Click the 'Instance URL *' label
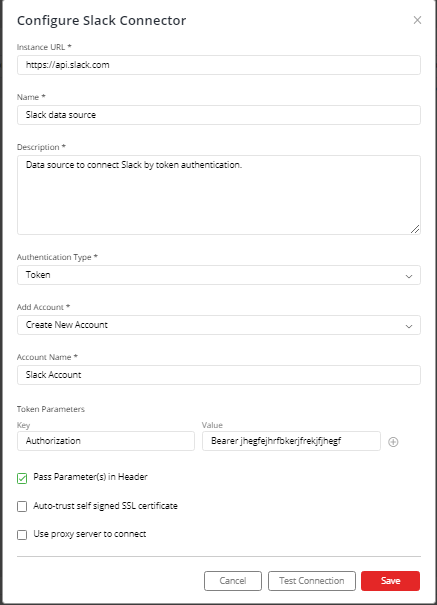The image size is (437, 605). (44, 47)
